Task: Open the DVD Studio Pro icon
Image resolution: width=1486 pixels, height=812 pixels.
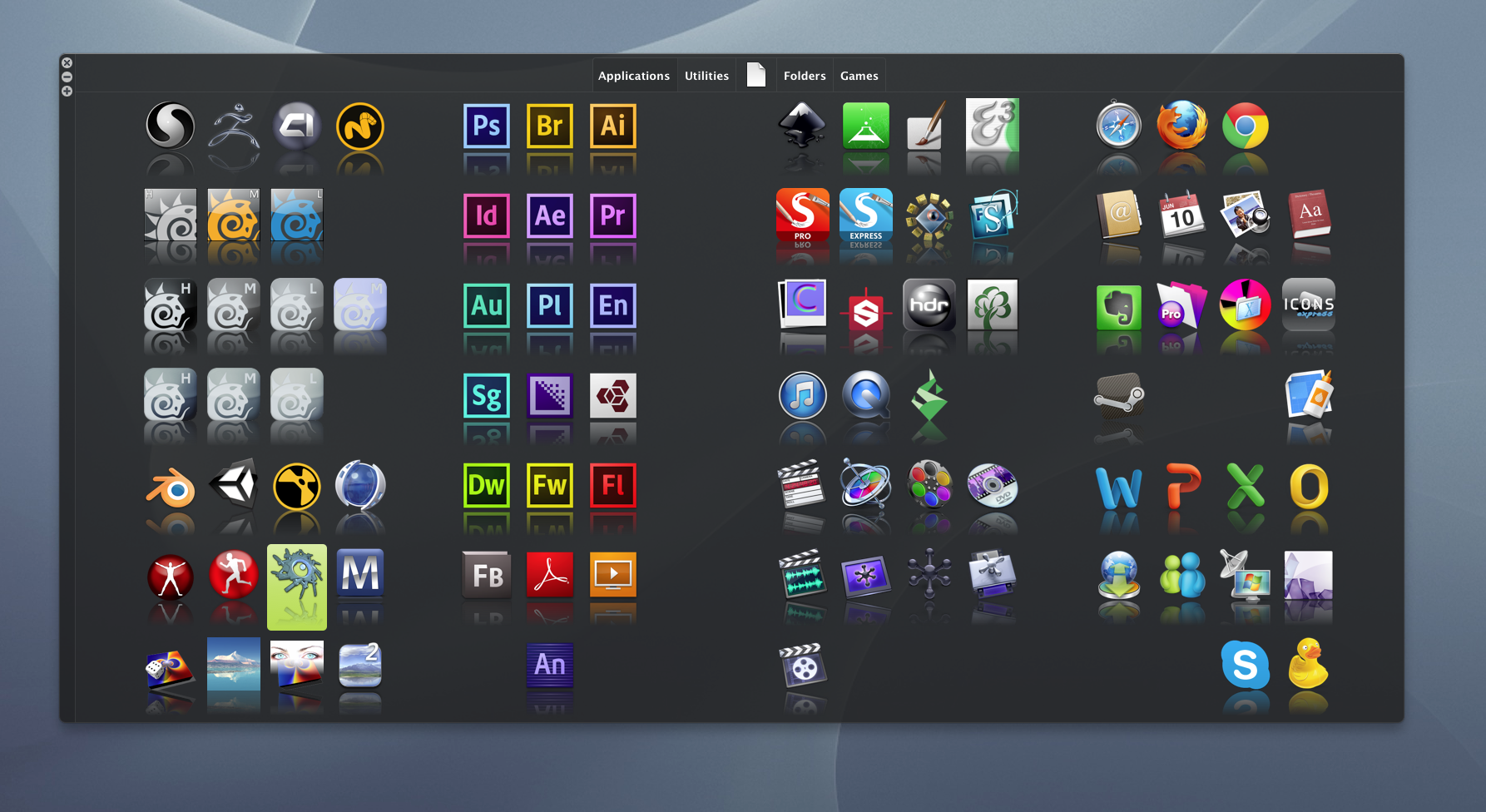Action: 992,485
